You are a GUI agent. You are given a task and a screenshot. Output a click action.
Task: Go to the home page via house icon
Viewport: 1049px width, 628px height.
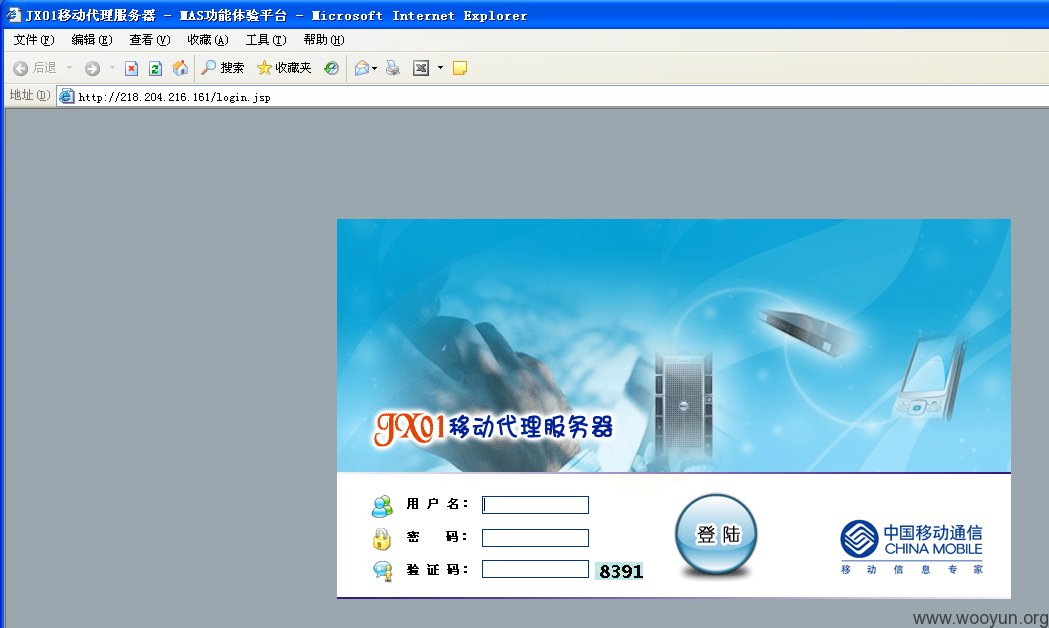(x=180, y=68)
